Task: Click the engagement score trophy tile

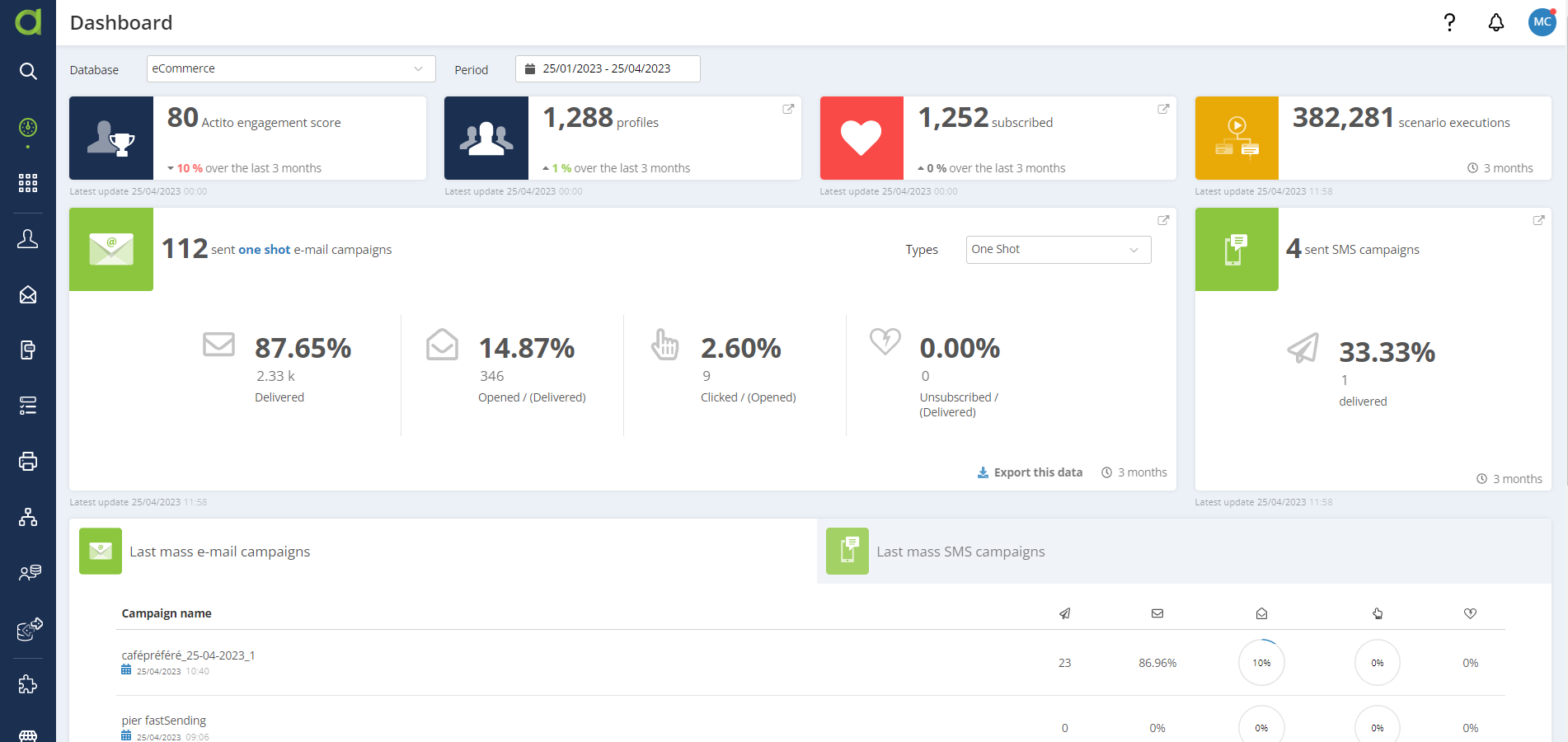Action: 111,138
